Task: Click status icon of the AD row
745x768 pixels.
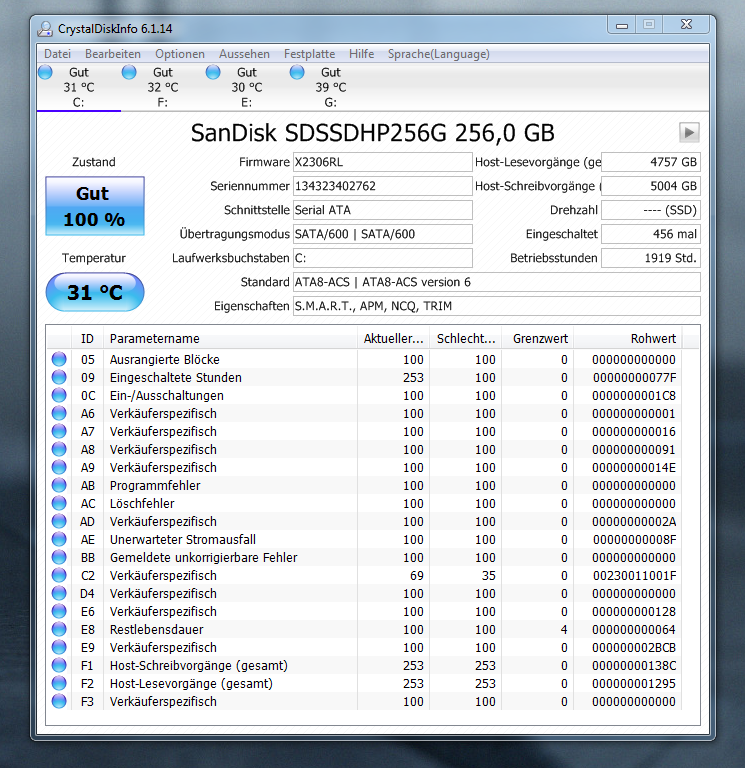Action: [x=59, y=522]
